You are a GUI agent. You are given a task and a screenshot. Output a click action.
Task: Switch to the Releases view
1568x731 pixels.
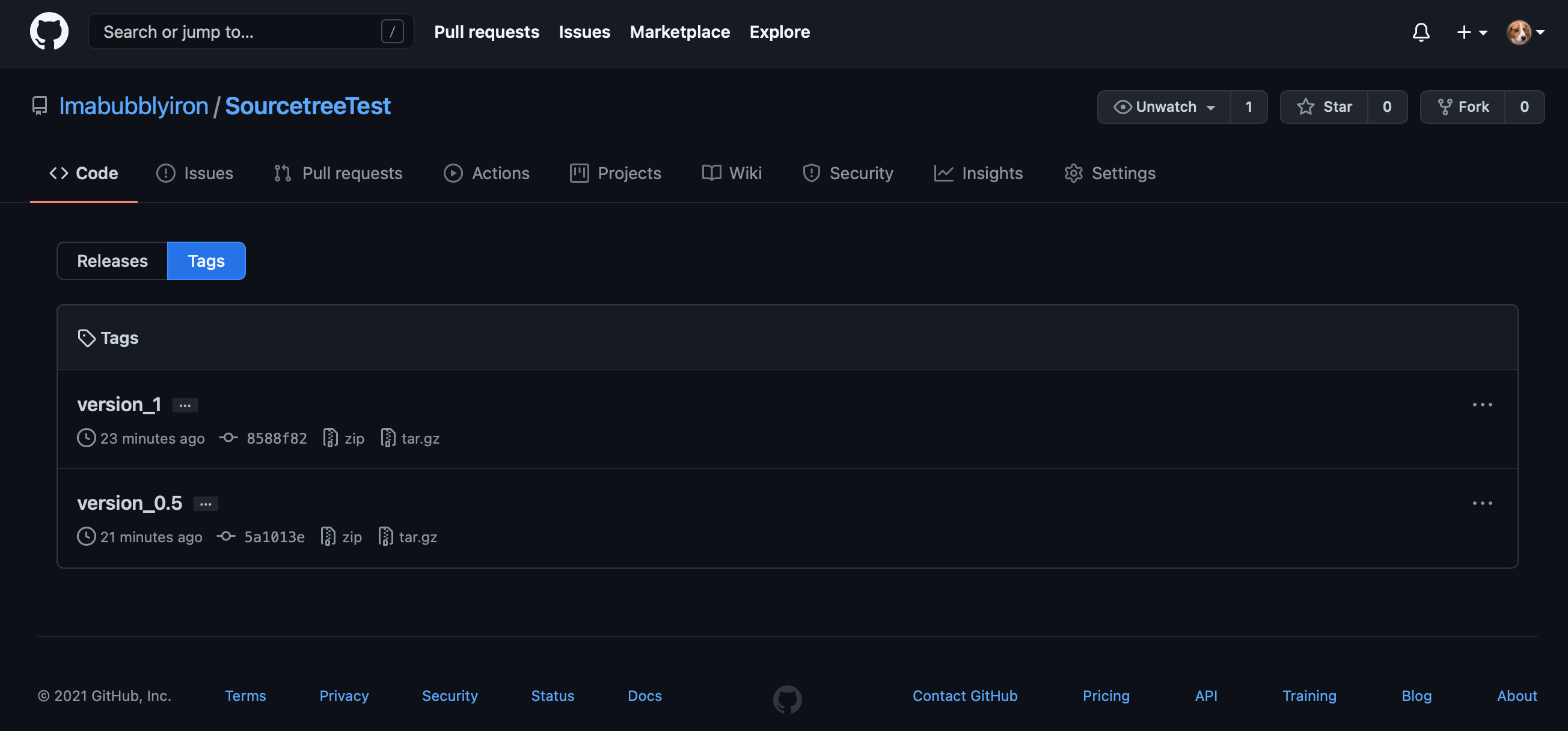pos(112,261)
